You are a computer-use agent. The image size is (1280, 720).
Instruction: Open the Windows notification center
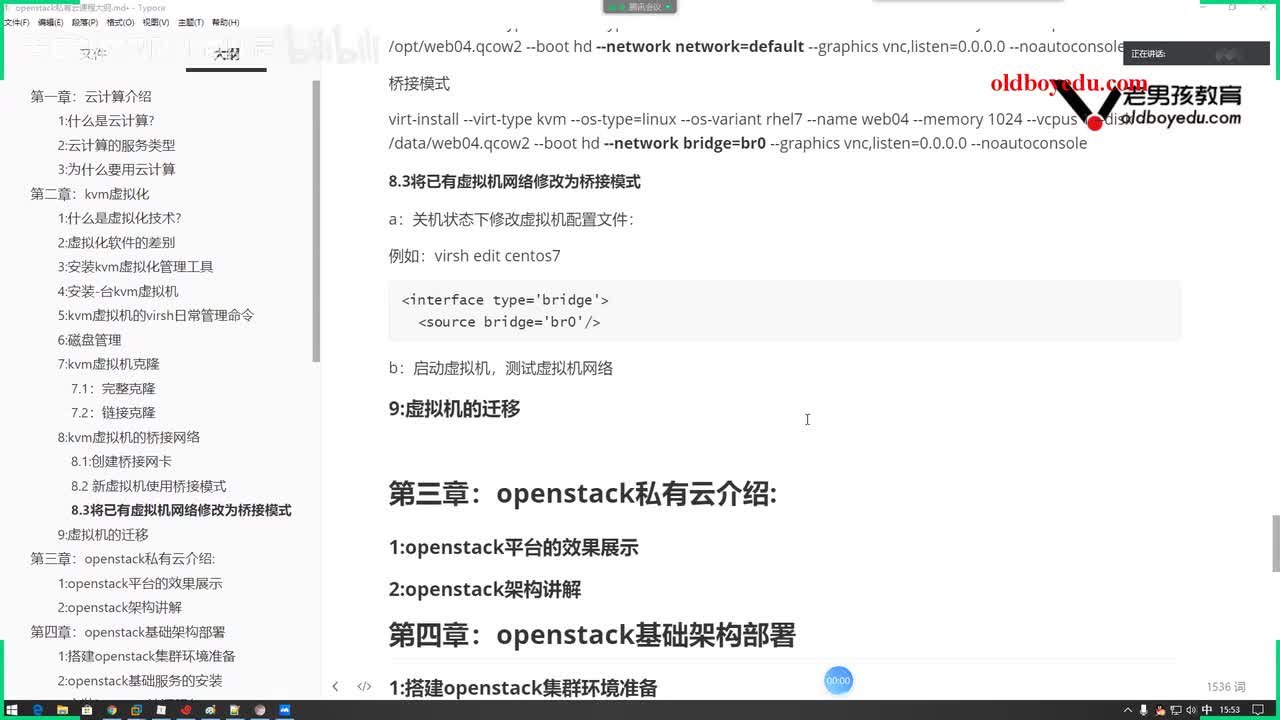1258,709
